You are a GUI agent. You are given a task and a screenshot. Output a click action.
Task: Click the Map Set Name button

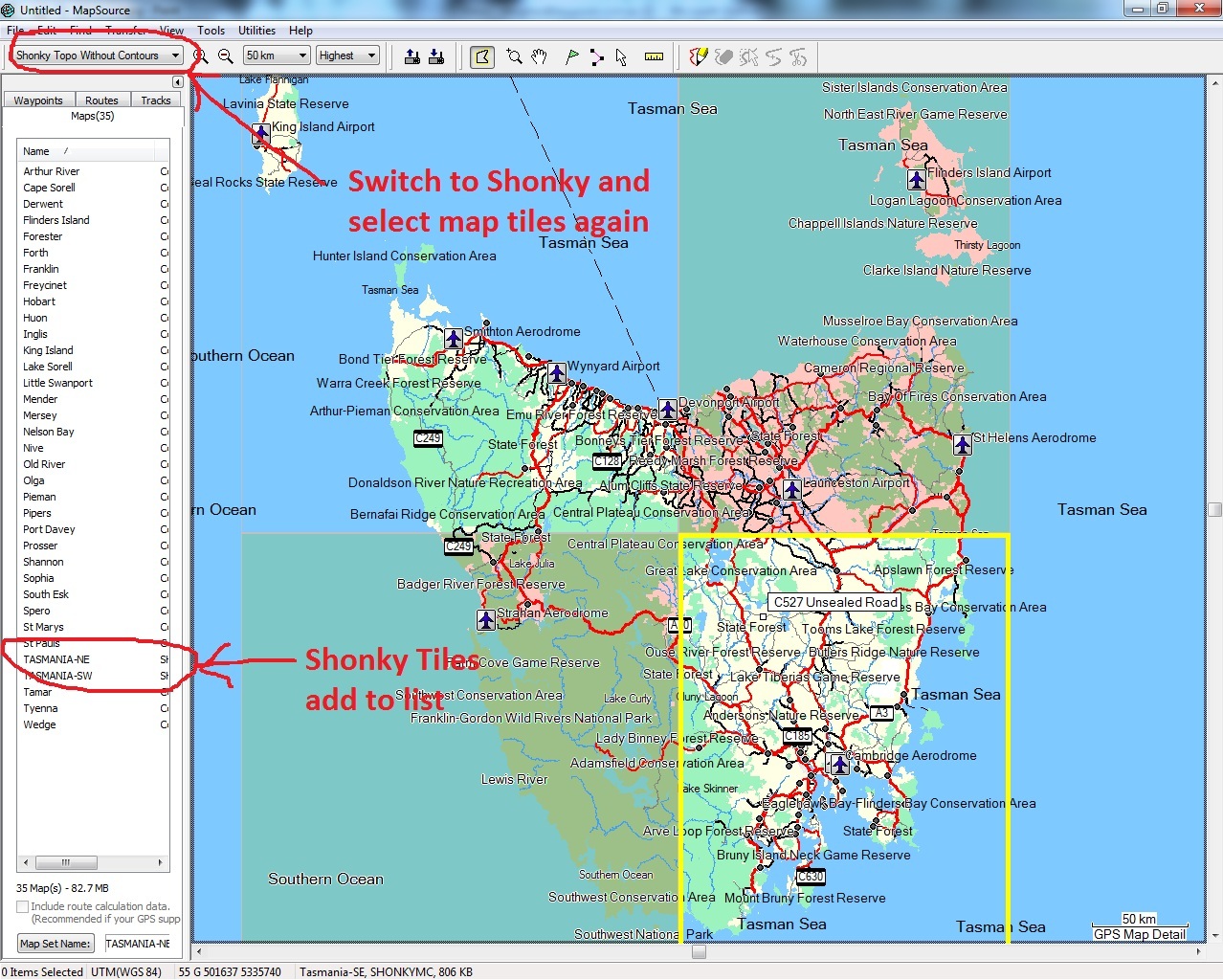[56, 944]
